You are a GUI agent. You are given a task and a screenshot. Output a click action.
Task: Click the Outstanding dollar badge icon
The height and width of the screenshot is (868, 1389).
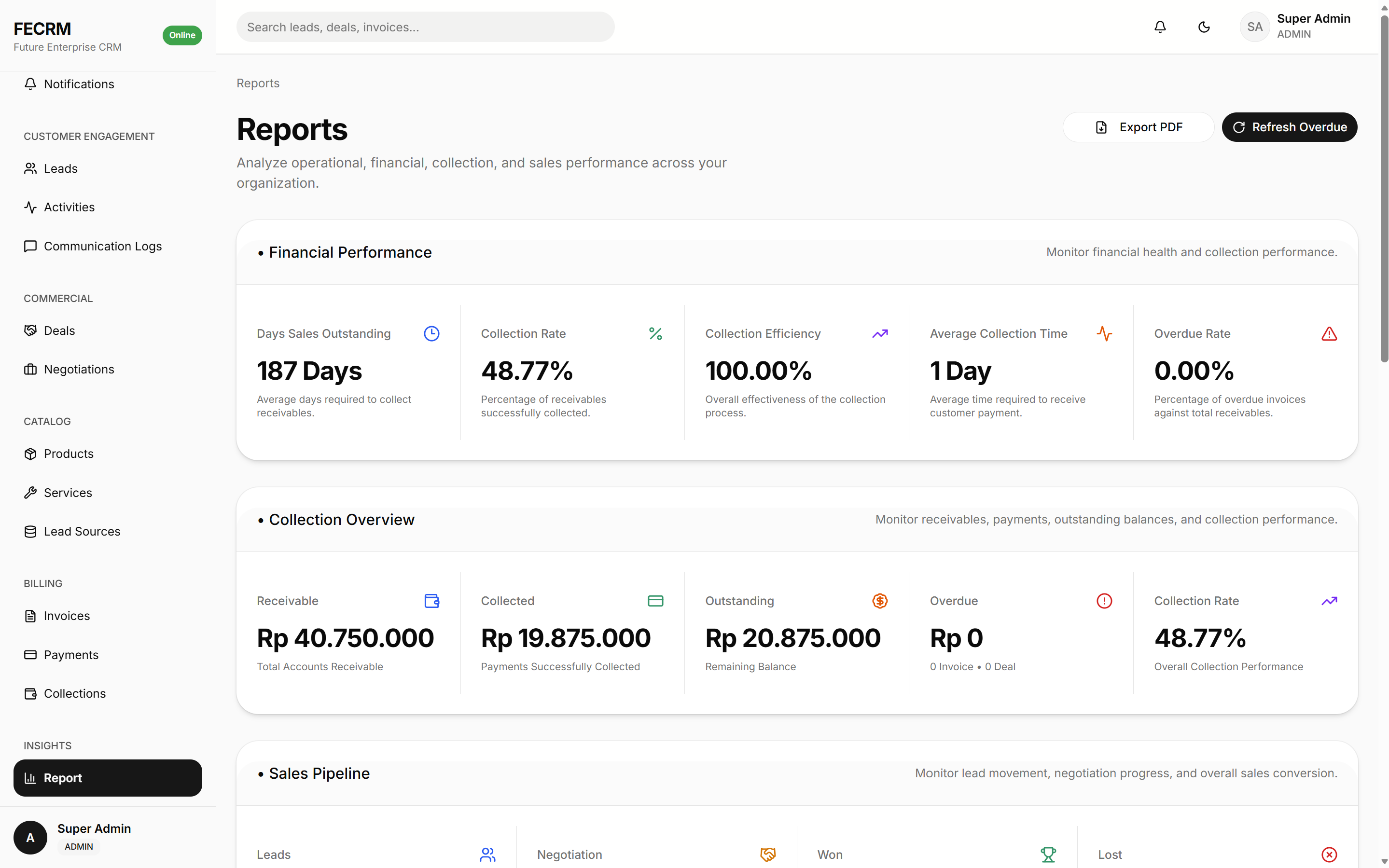880,601
